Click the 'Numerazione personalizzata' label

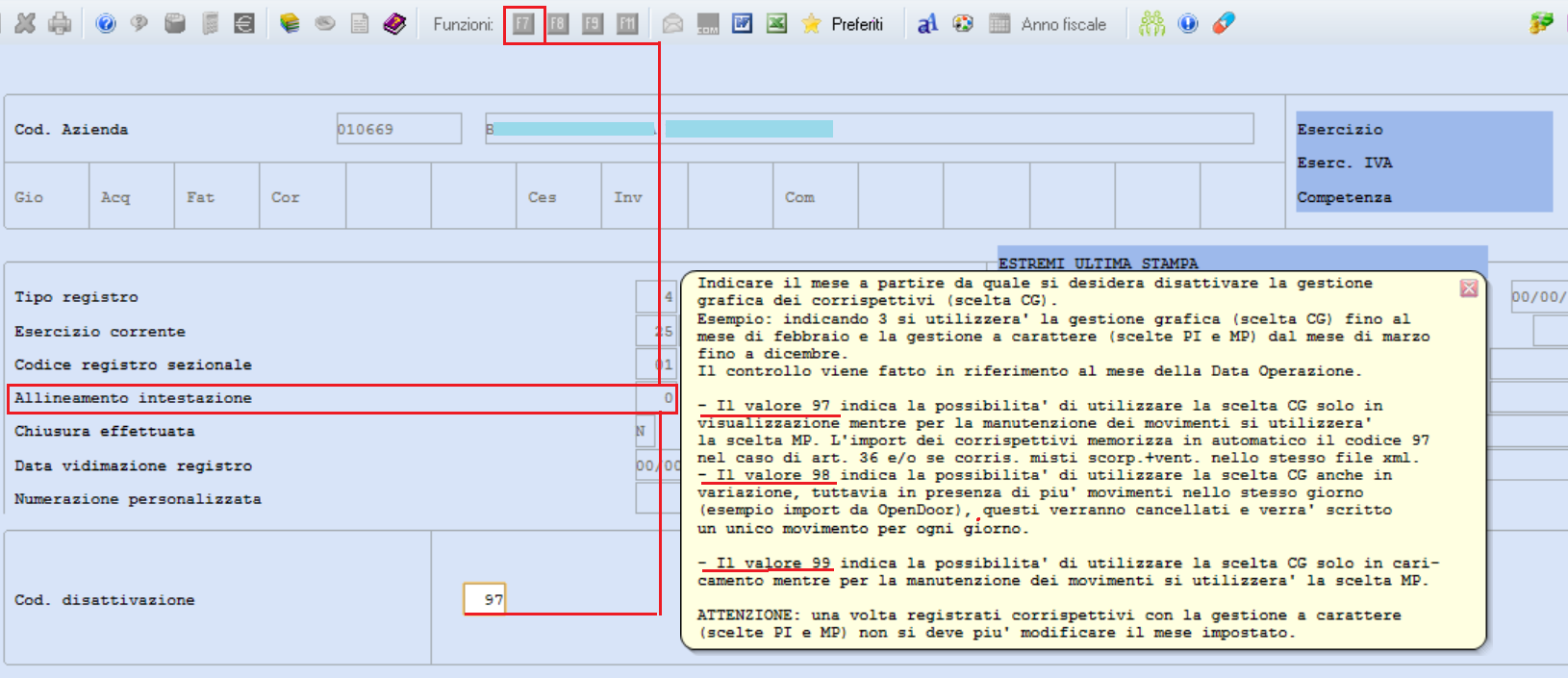pos(138,499)
